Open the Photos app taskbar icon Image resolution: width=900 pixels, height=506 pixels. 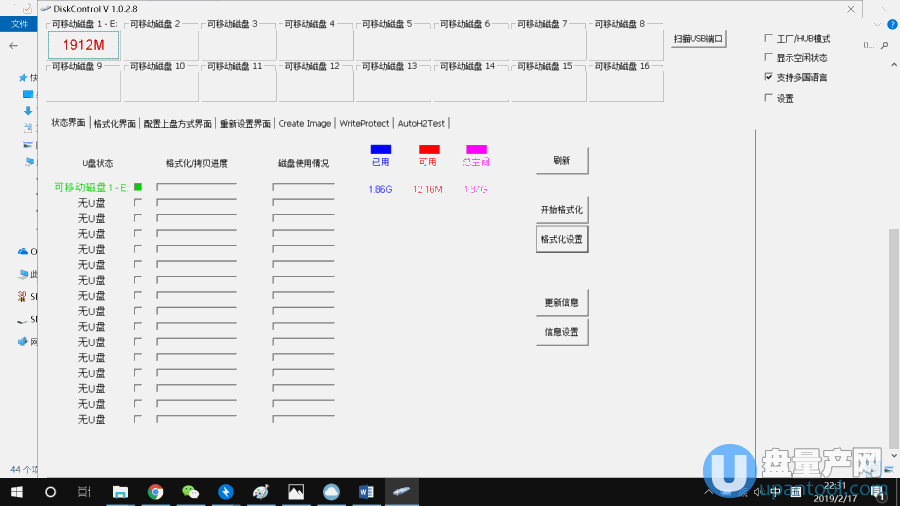296,492
